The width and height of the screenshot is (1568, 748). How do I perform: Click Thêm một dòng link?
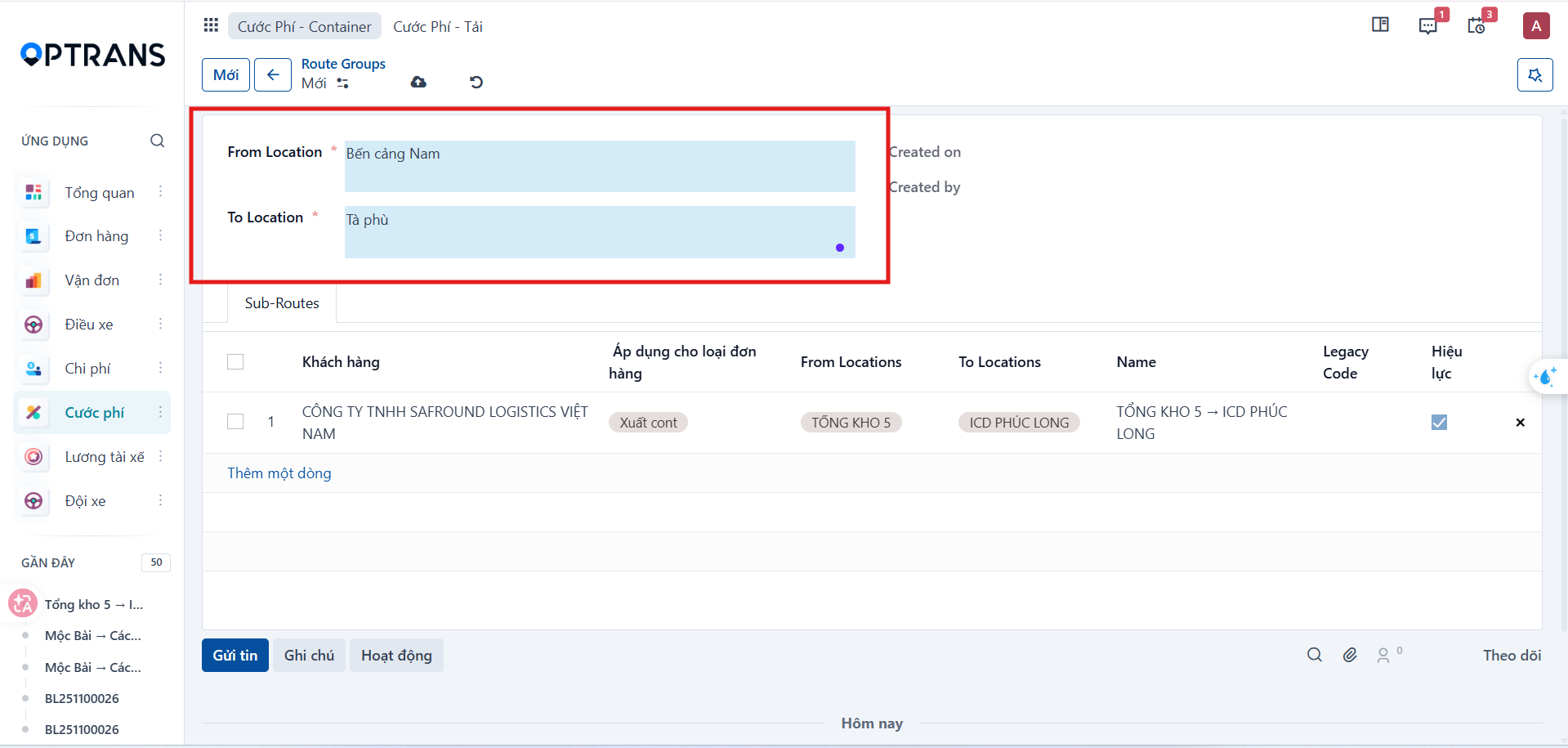(279, 473)
